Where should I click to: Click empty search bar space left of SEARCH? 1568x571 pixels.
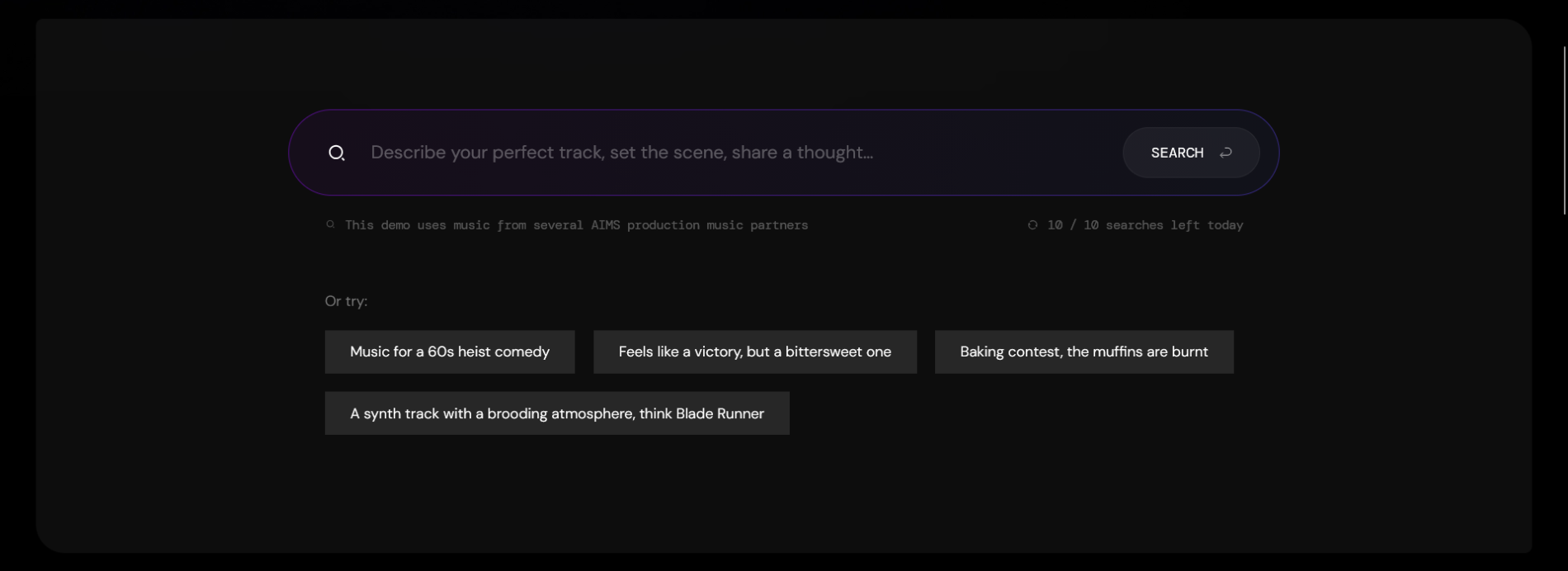pos(999,153)
